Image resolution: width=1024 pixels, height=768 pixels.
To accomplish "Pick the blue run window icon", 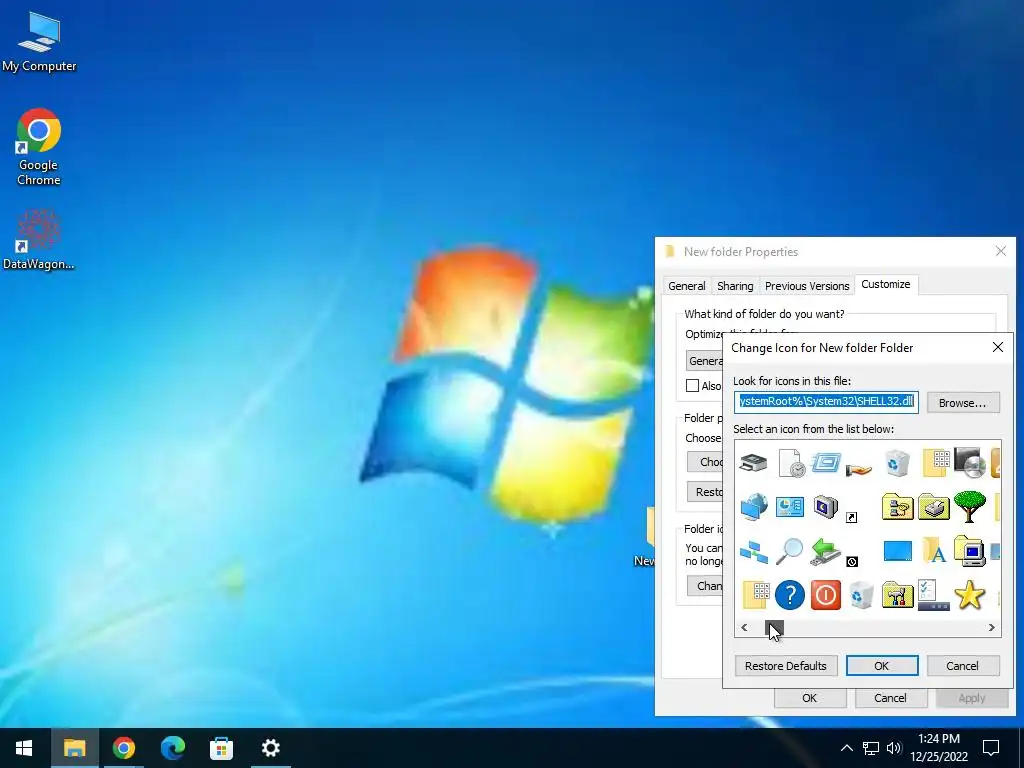I will (x=825, y=464).
